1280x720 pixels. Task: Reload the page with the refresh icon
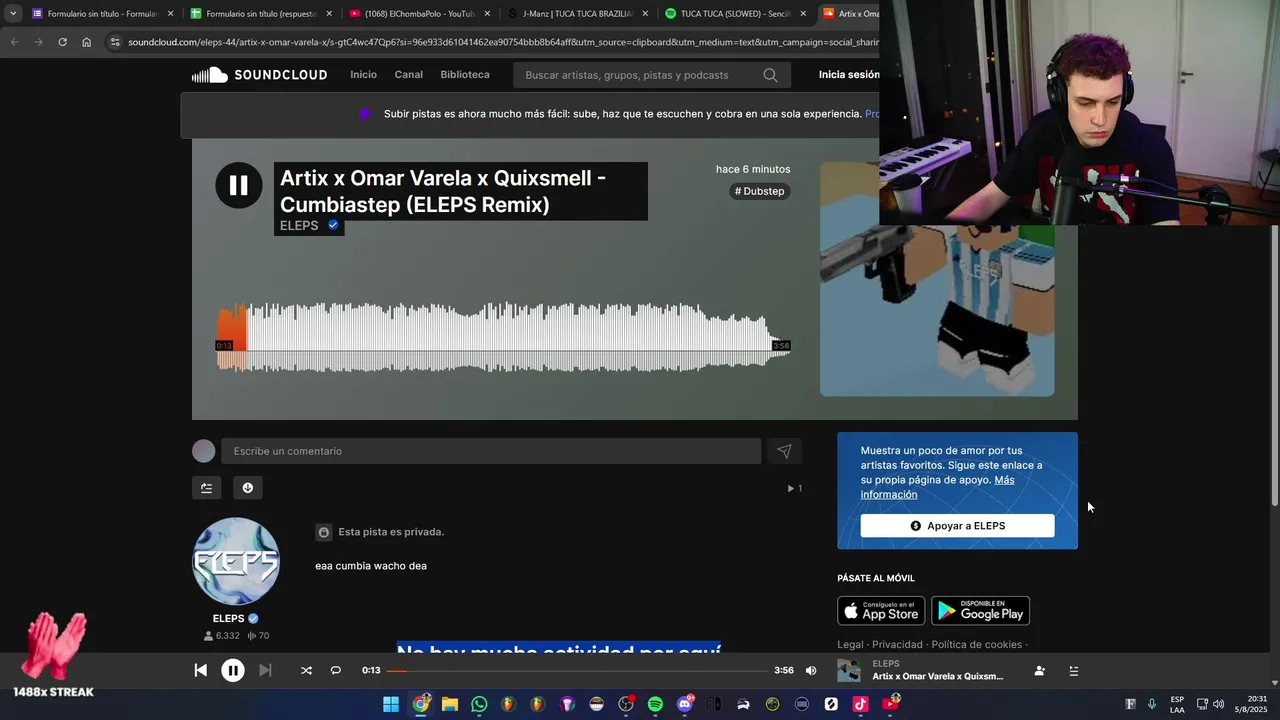point(62,42)
